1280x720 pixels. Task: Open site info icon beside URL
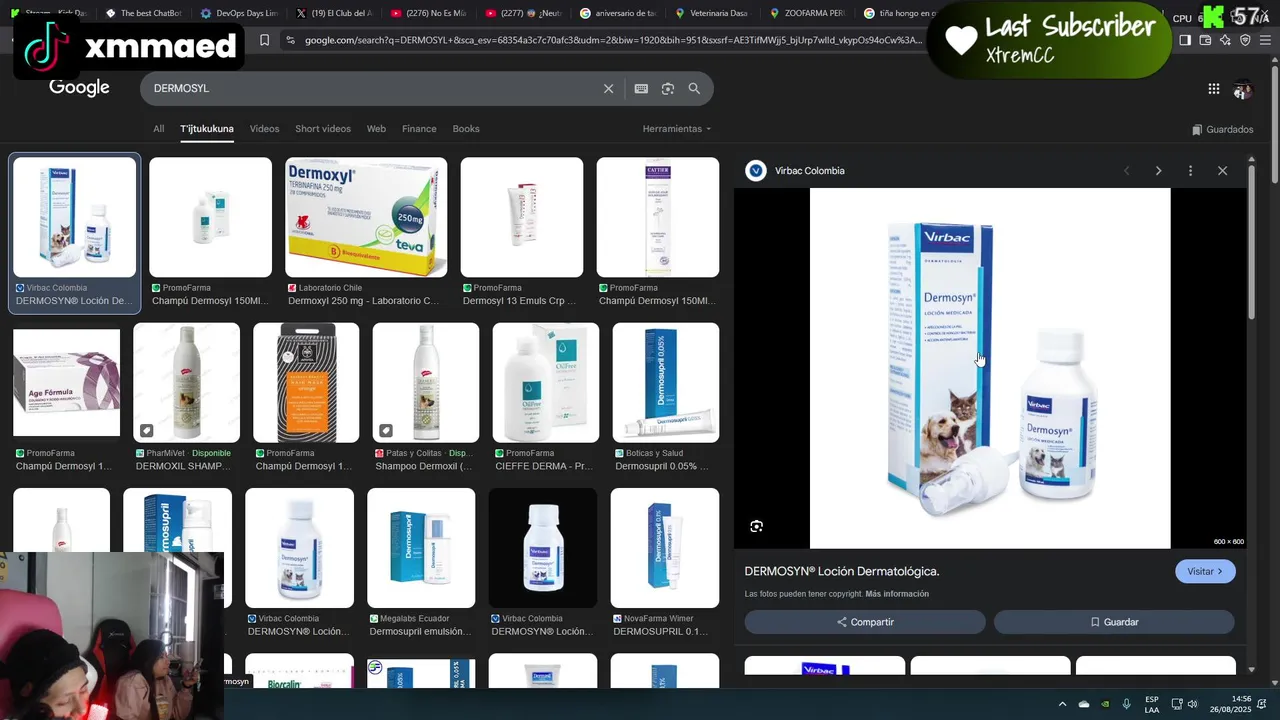click(x=290, y=40)
